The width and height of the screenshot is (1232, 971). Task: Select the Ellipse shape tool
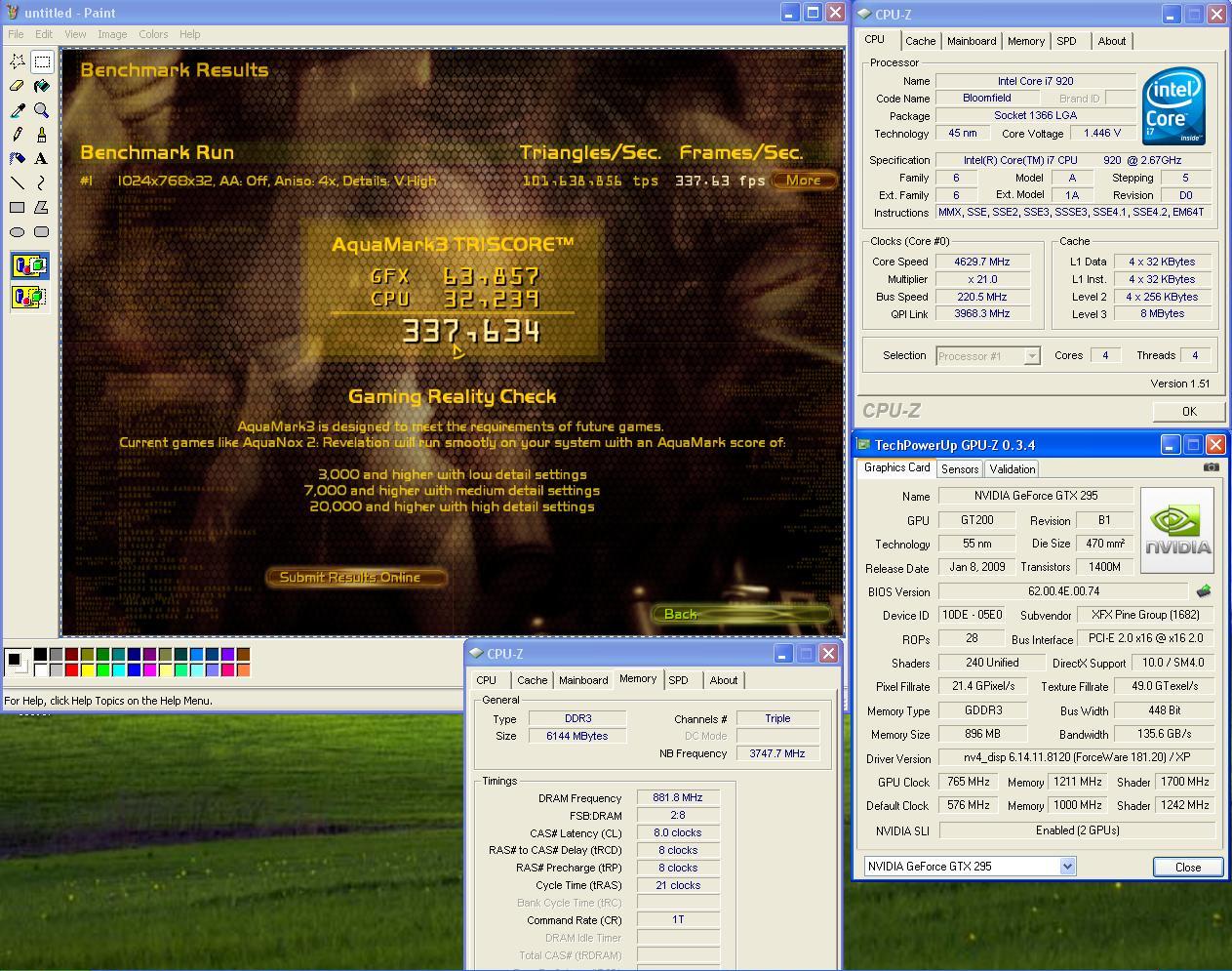pyautogui.click(x=18, y=231)
